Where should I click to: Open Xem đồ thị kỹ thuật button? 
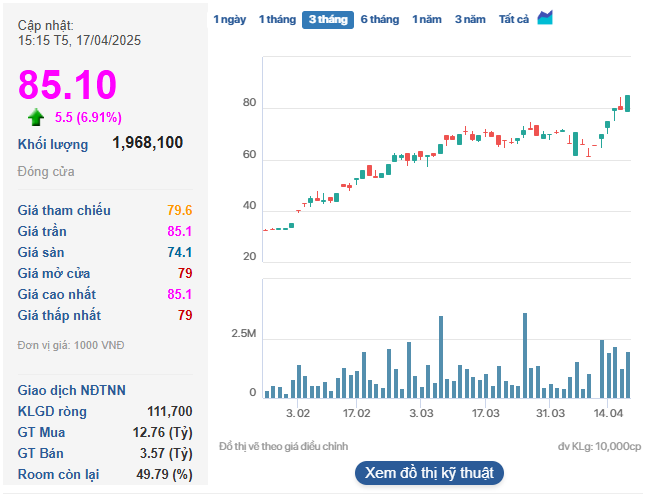[429, 473]
